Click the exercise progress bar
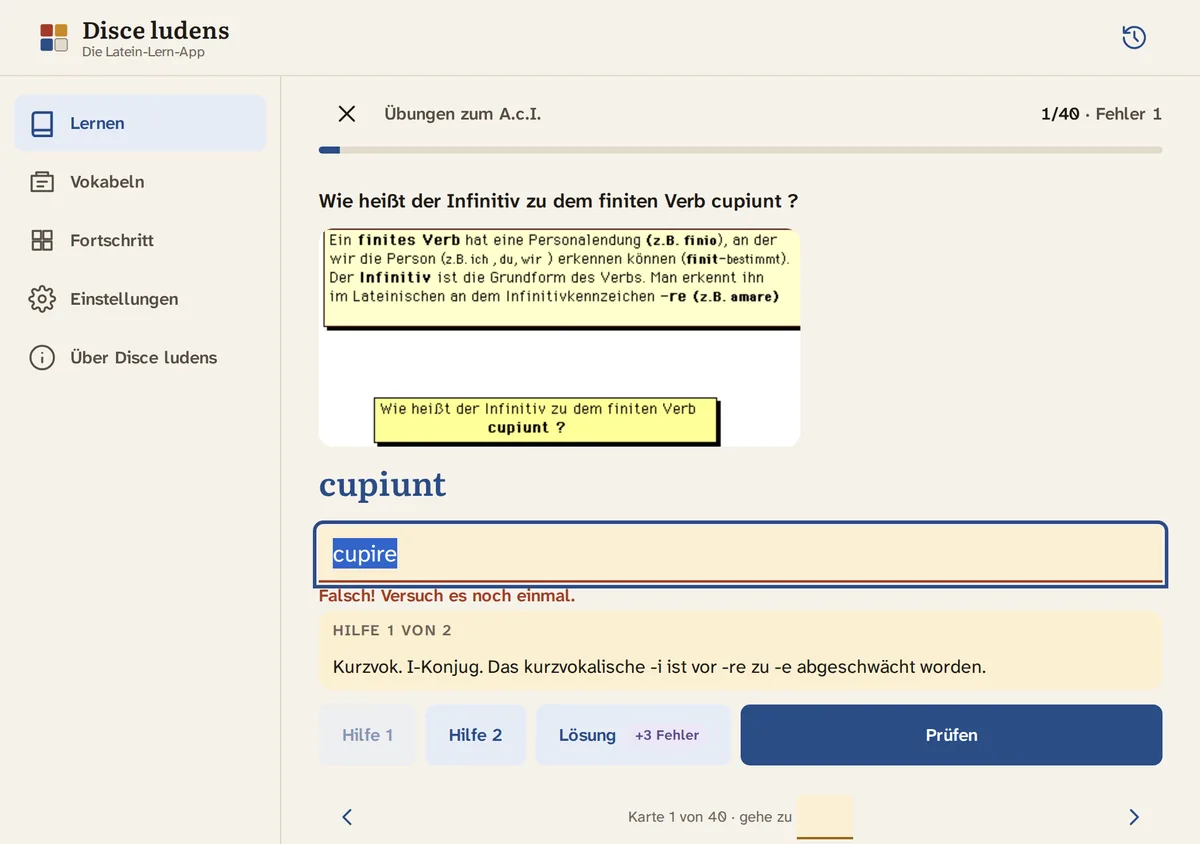The width and height of the screenshot is (1200, 844). pos(740,150)
